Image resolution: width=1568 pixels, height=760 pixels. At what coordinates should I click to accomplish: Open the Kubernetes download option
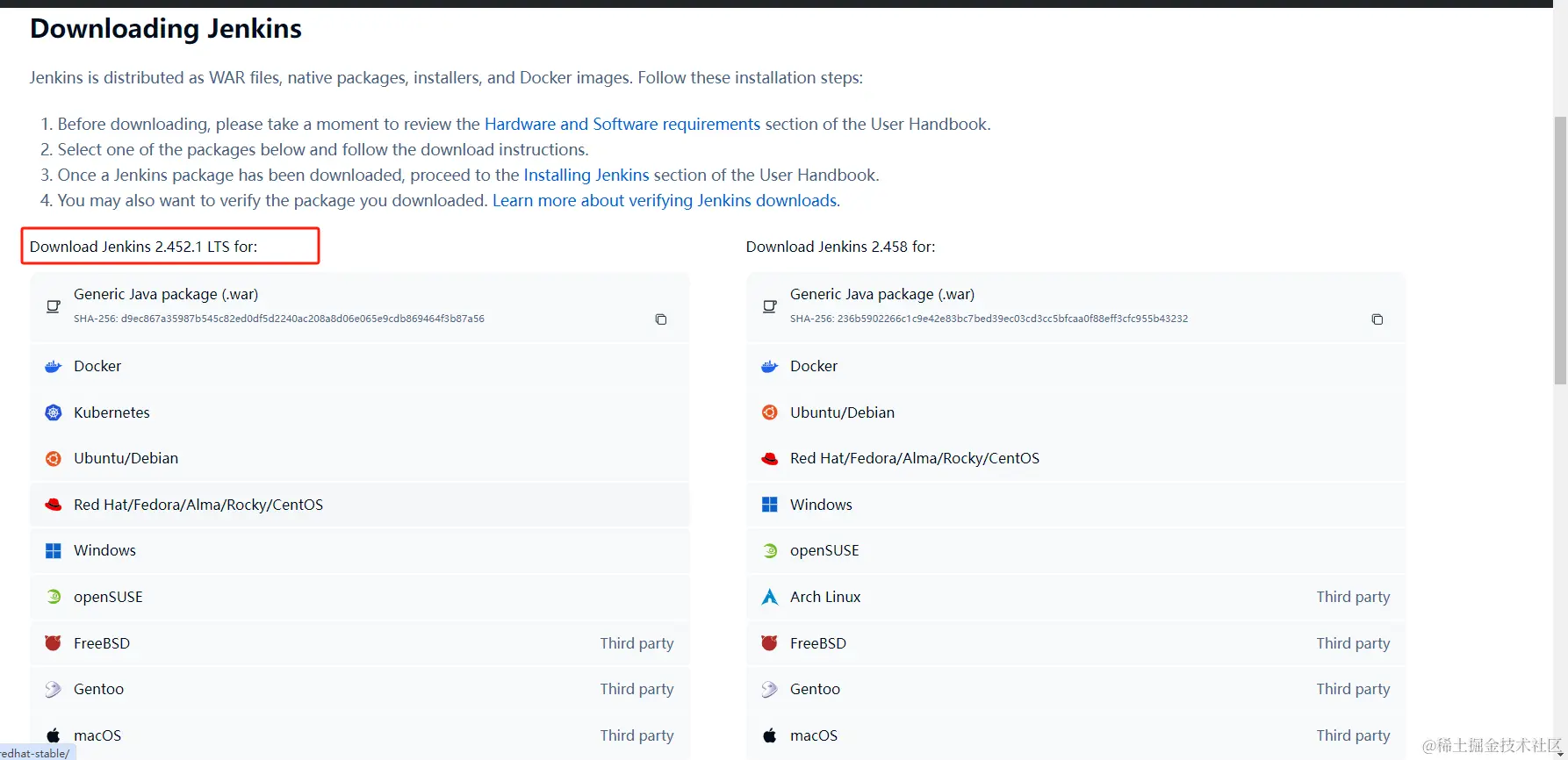pyautogui.click(x=360, y=412)
